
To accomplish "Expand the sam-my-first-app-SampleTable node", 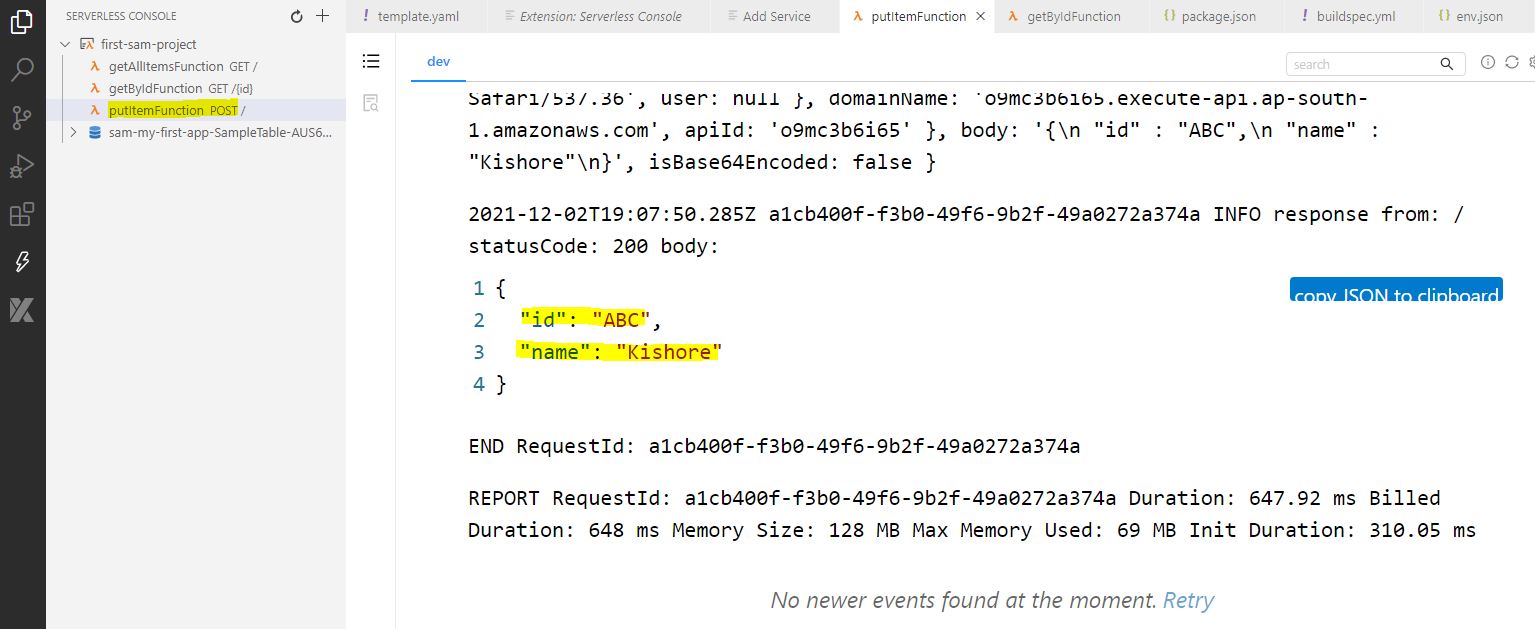I will click(73, 132).
